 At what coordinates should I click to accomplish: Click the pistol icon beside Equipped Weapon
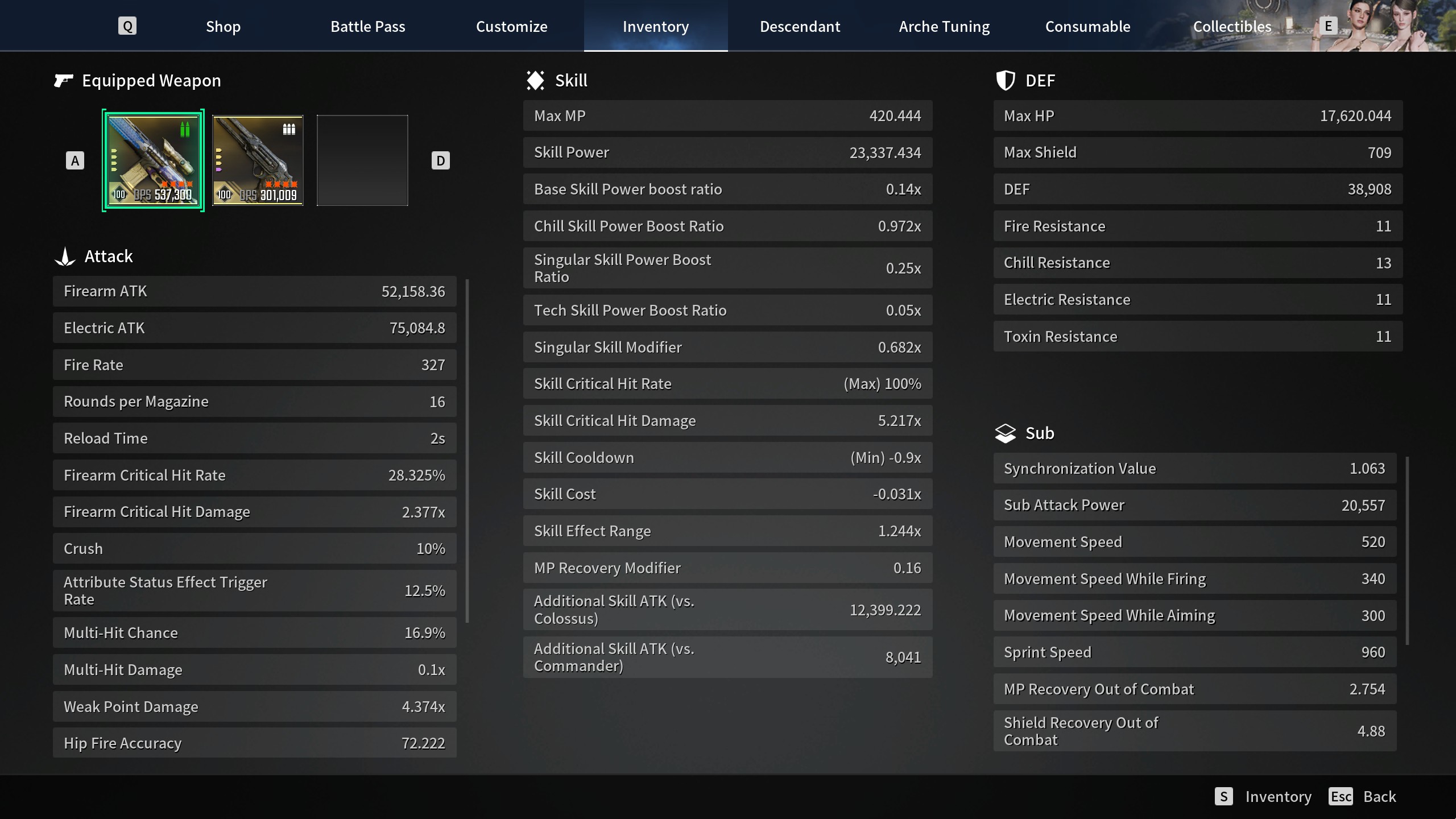coord(64,81)
